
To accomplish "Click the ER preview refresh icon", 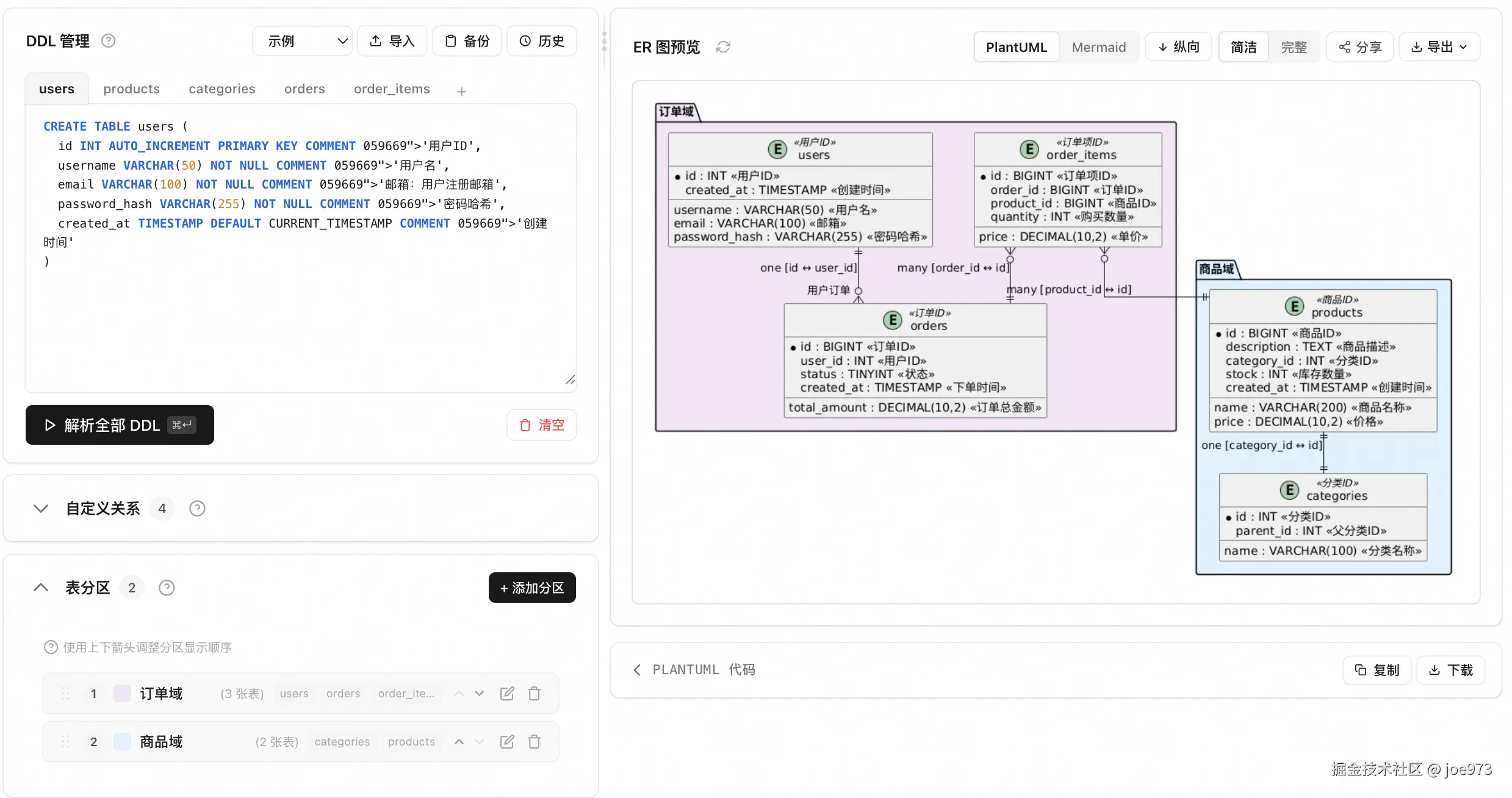I will coord(723,47).
